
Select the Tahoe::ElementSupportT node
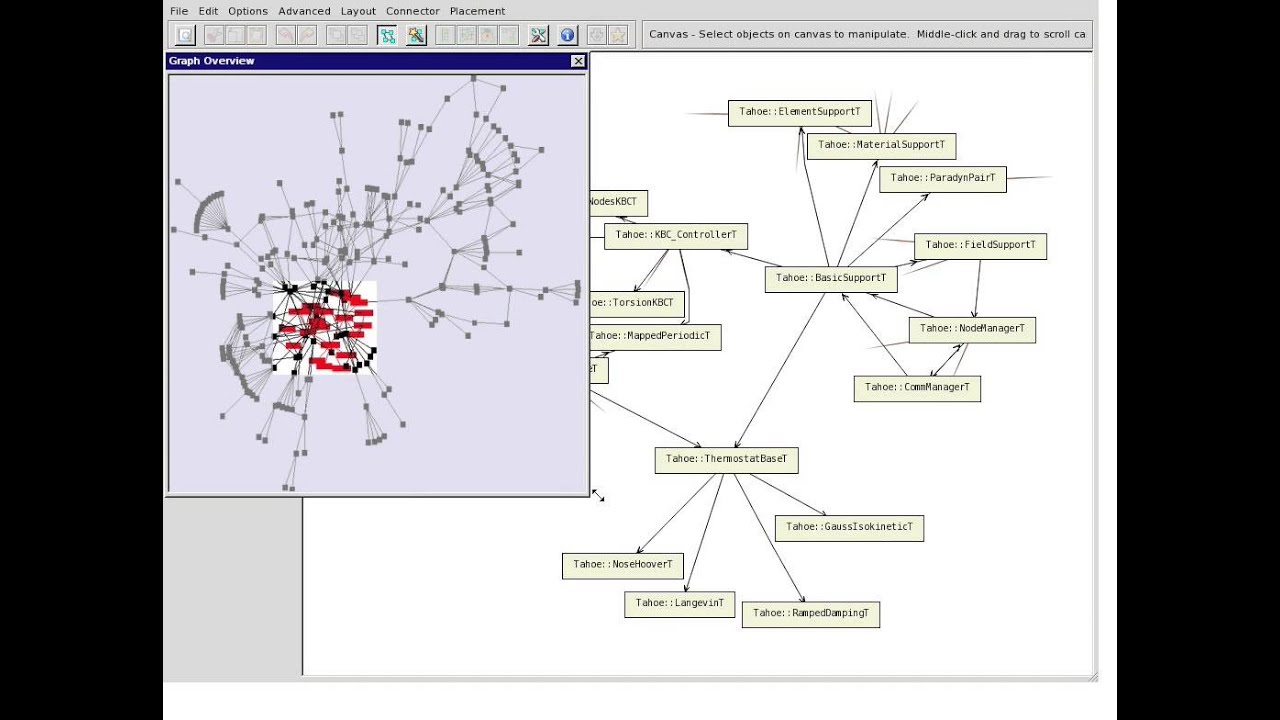pos(800,112)
